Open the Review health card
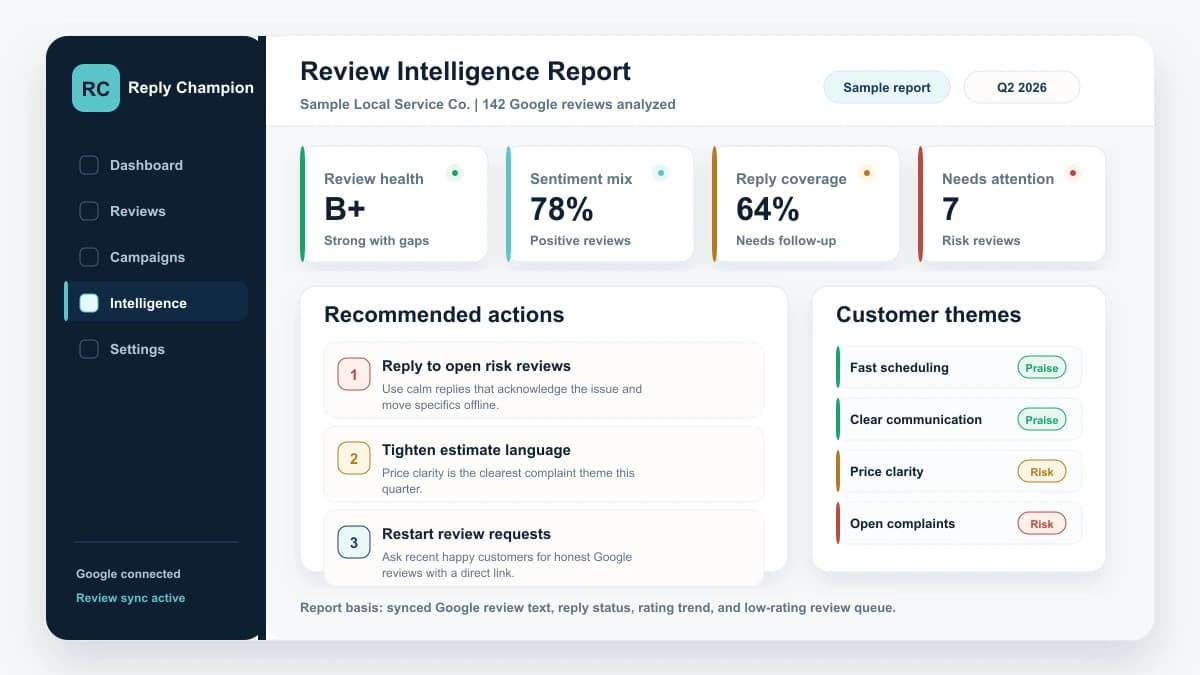 pyautogui.click(x=394, y=204)
